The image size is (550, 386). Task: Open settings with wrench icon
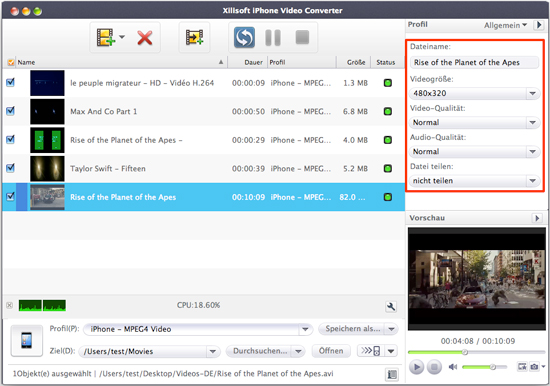point(391,306)
